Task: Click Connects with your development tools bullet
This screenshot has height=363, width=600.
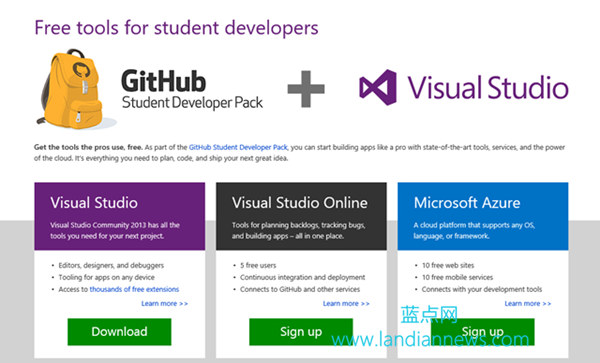Action: pyautogui.click(x=482, y=289)
